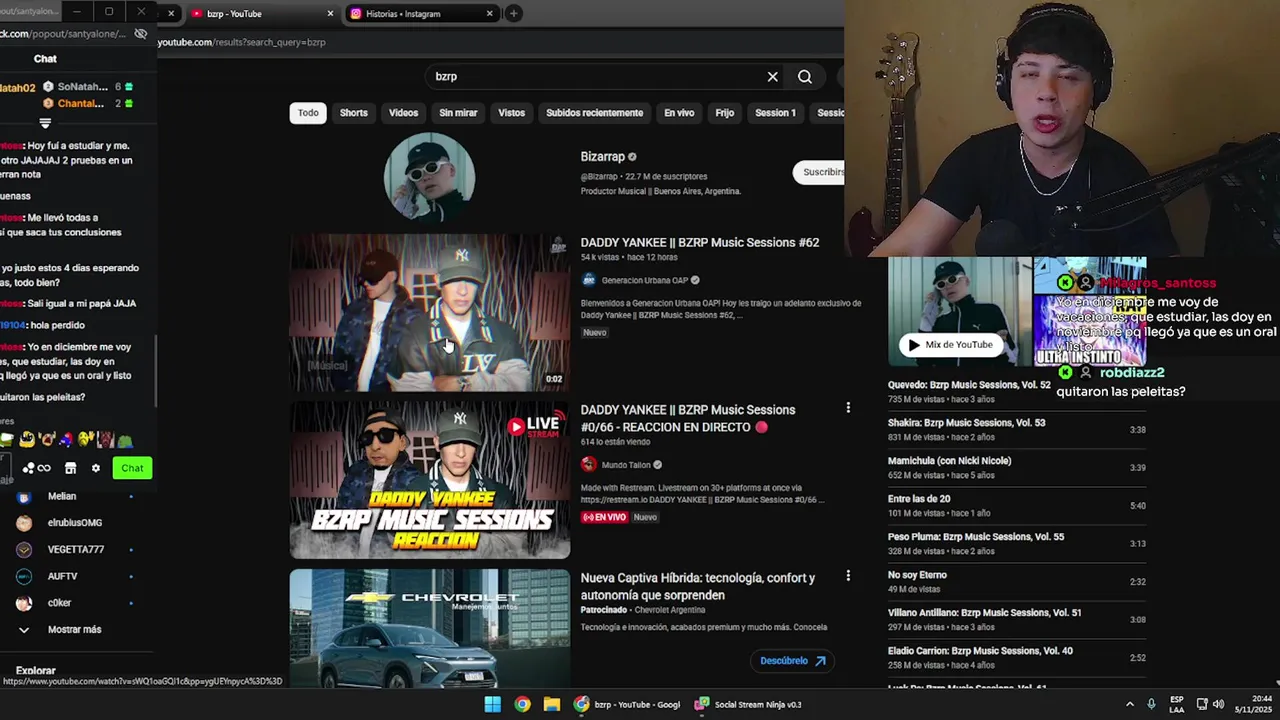Select the Frijo filter chip
This screenshot has width=1280, height=720.
tap(725, 113)
